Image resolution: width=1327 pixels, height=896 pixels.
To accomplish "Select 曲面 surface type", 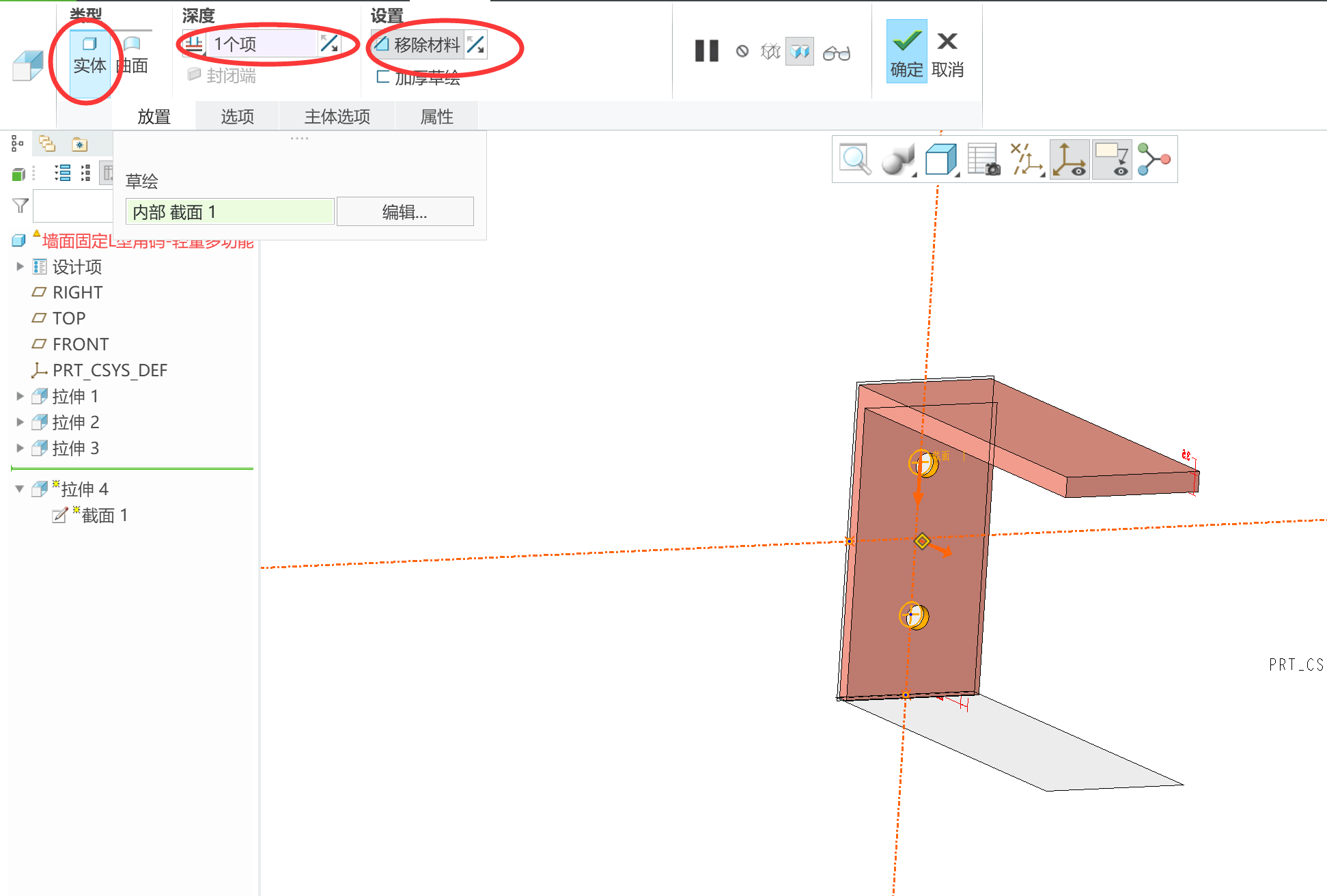I will click(x=132, y=55).
